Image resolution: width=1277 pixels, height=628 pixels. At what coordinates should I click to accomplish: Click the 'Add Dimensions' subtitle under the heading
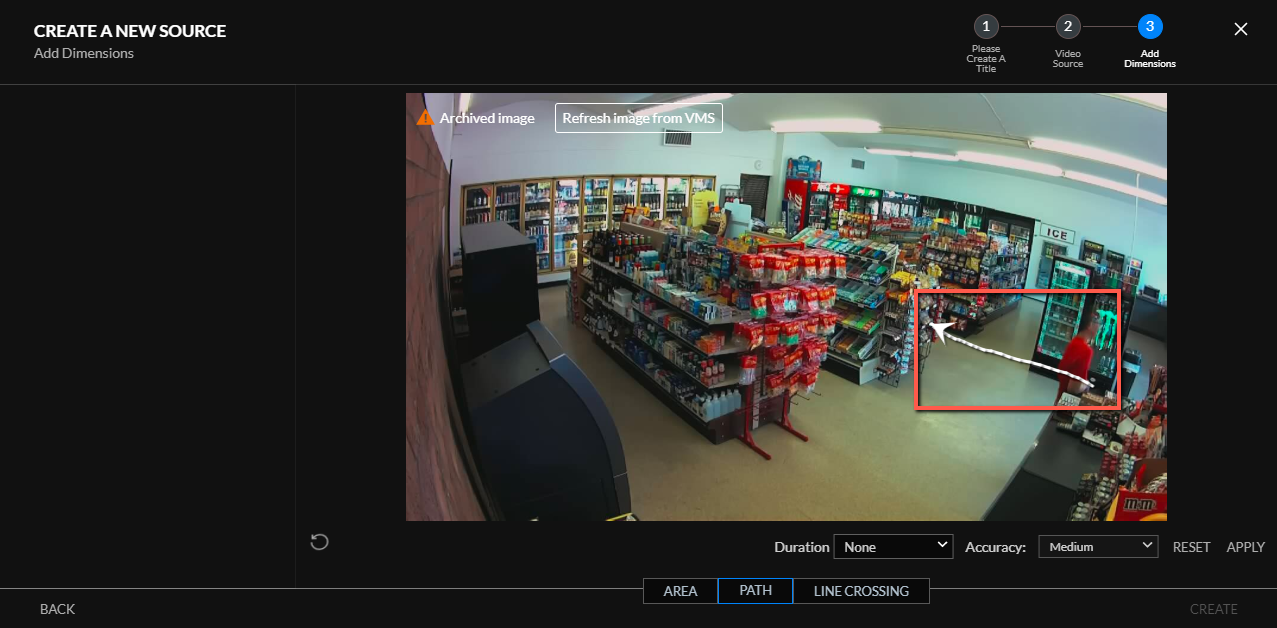coord(84,53)
